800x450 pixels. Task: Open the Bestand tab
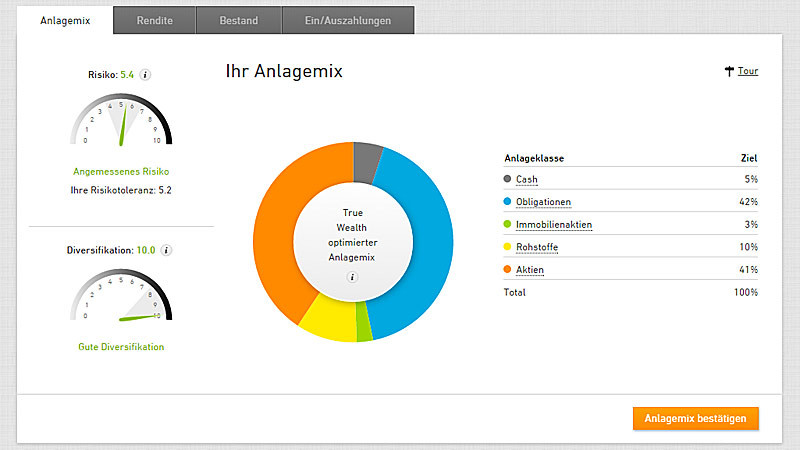[239, 20]
